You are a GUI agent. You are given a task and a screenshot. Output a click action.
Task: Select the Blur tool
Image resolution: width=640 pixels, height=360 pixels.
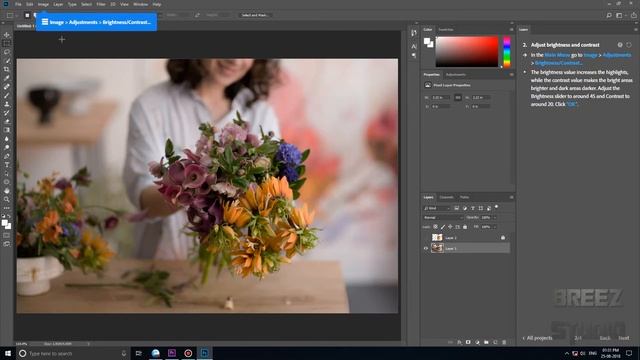click(x=7, y=139)
